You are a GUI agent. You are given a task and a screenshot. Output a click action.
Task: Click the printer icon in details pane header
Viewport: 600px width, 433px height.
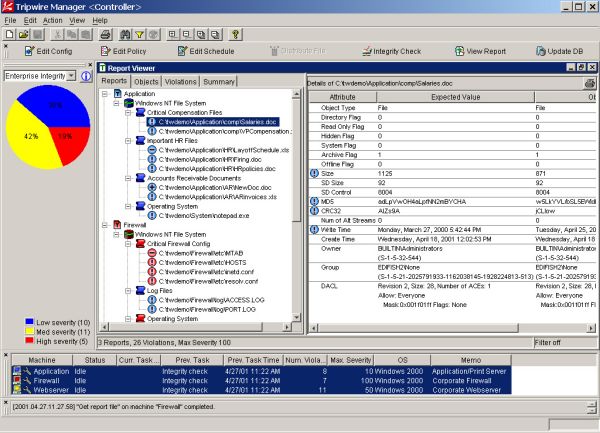(590, 83)
